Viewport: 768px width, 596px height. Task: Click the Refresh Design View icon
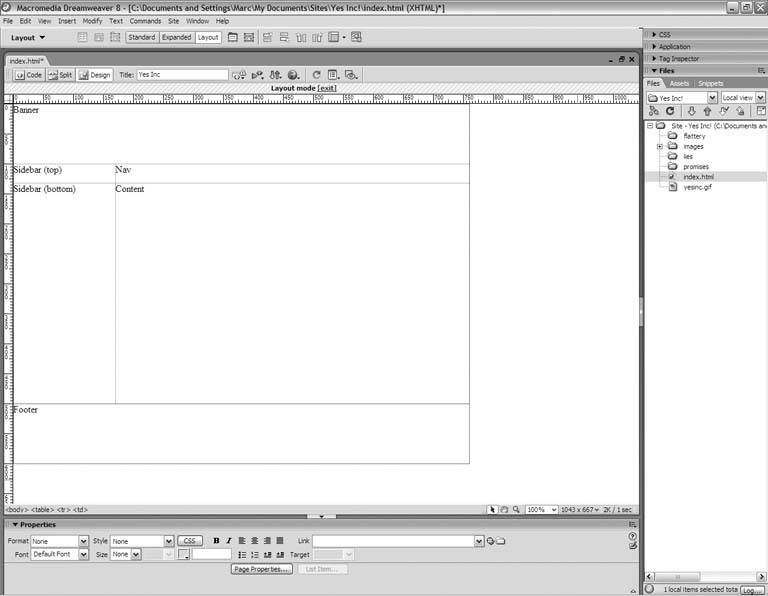pos(316,75)
